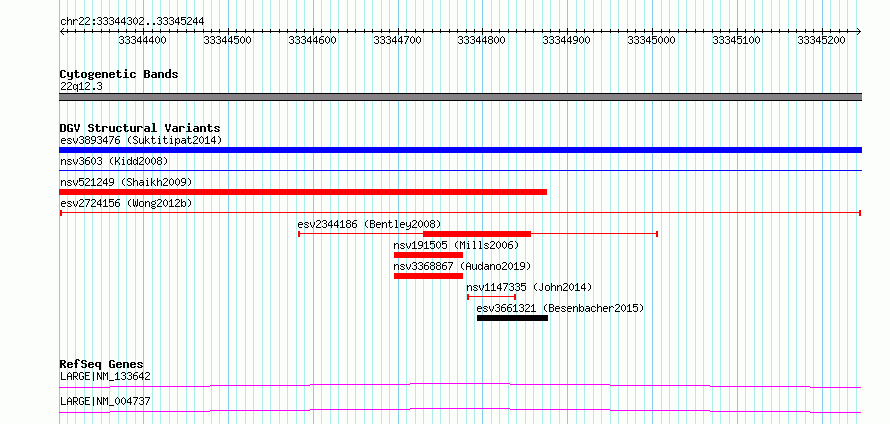Open the DGV Structural Variants track title
Image resolution: width=890 pixels, height=424 pixels.
tap(140, 128)
